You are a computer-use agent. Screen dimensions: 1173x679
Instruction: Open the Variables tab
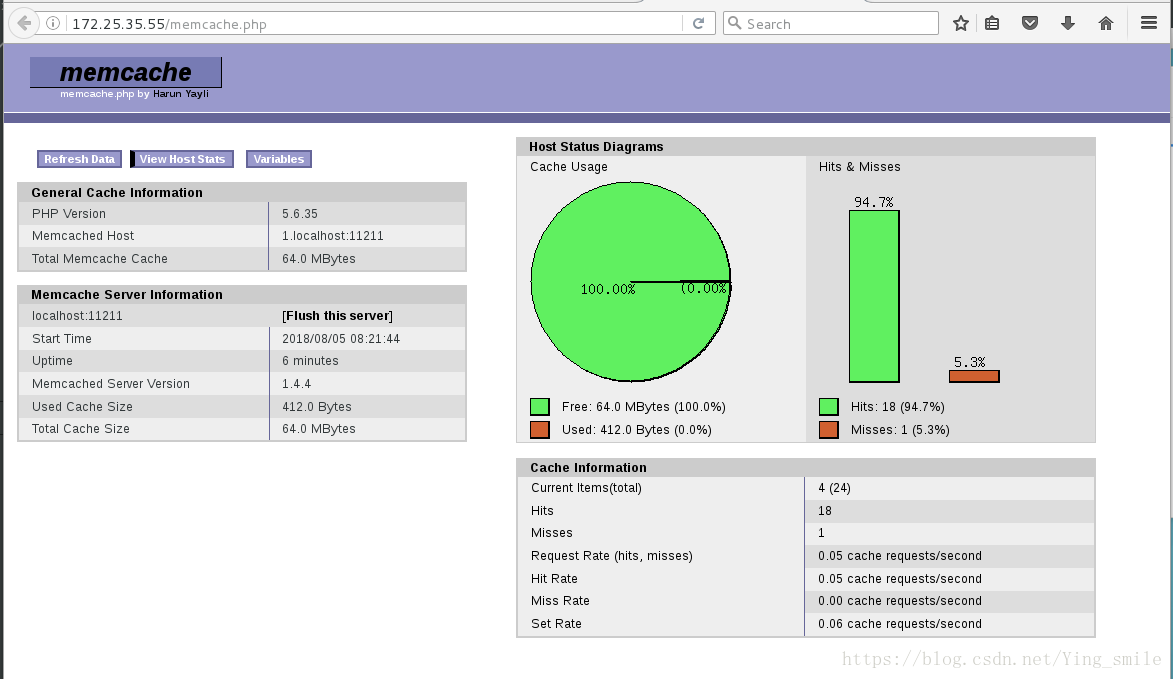tap(278, 159)
